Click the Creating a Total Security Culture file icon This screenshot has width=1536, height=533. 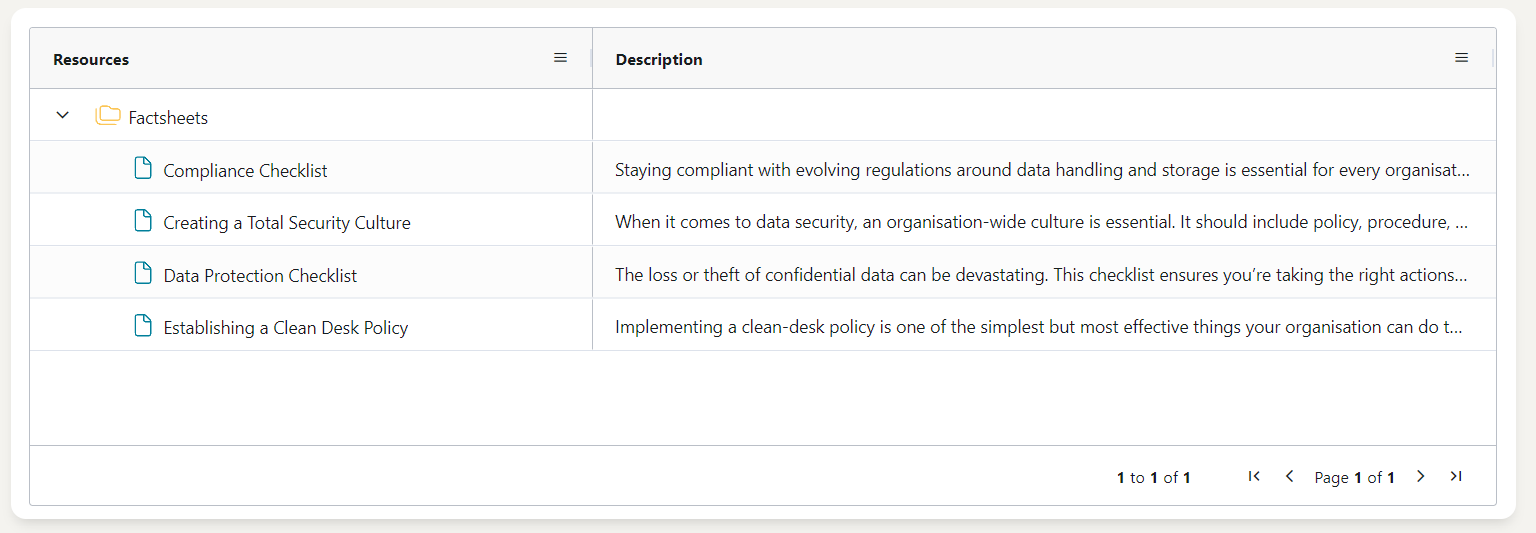(x=144, y=221)
